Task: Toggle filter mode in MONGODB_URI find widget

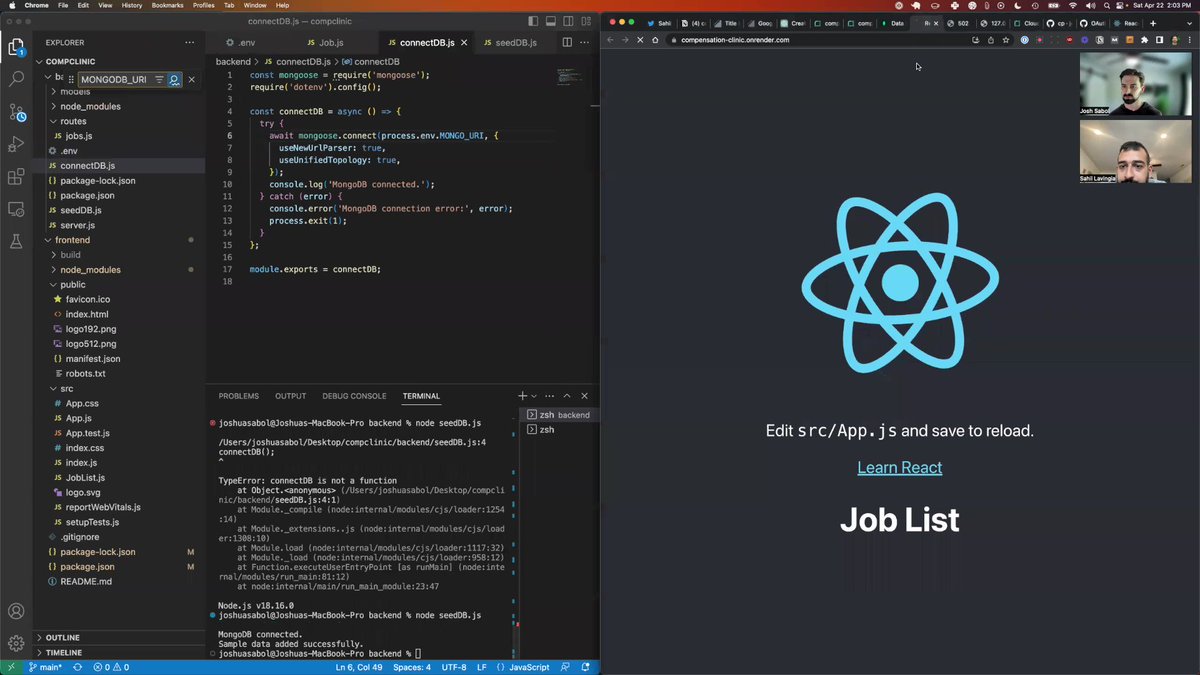Action: pyautogui.click(x=158, y=79)
